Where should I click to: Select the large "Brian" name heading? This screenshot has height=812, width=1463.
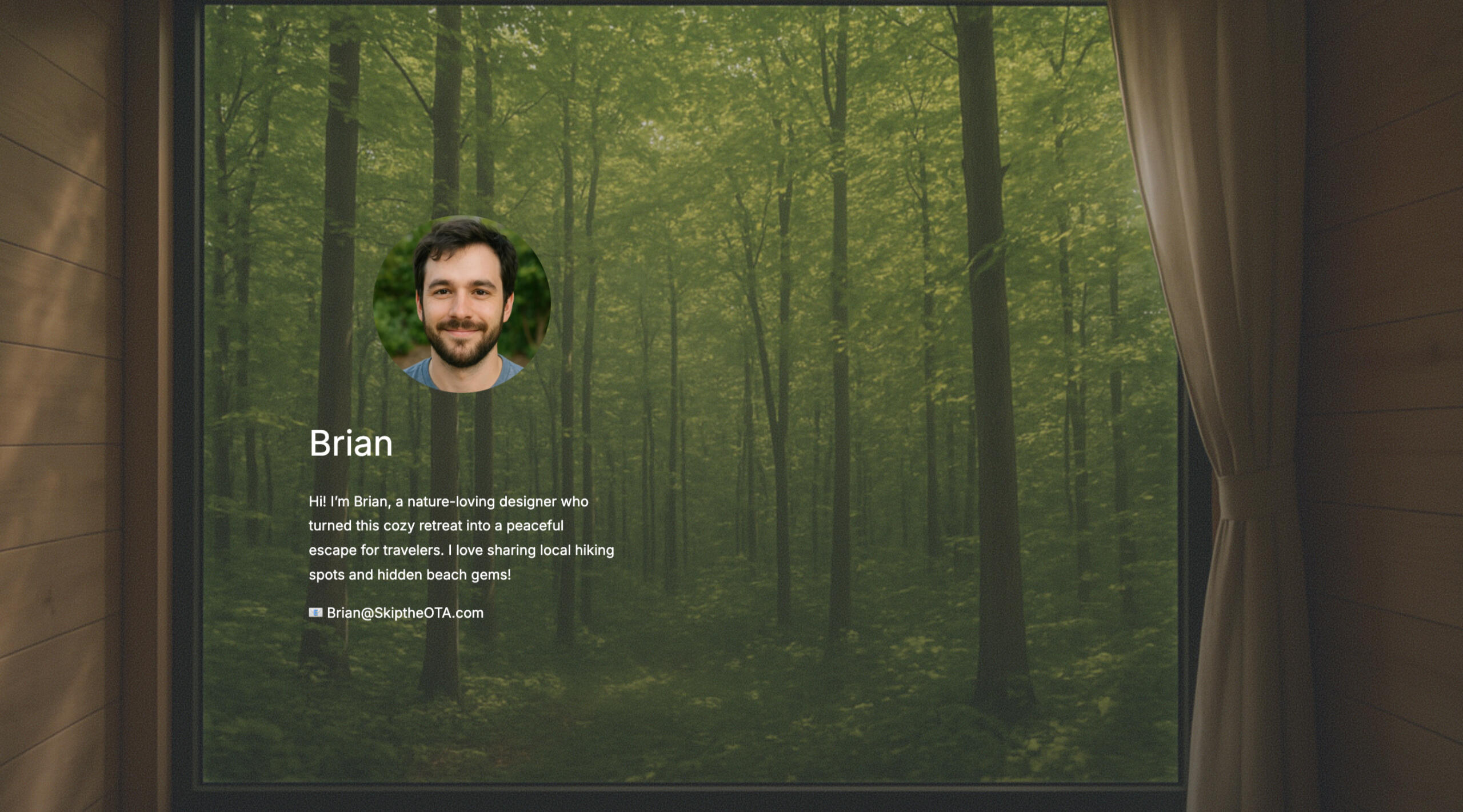351,443
